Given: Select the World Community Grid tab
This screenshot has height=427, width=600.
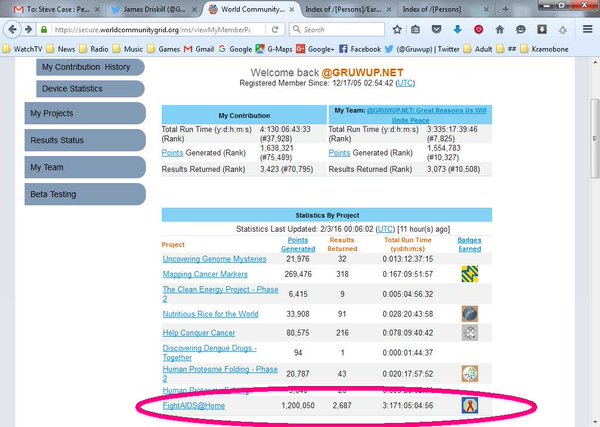Looking at the screenshot, I should tap(249, 9).
